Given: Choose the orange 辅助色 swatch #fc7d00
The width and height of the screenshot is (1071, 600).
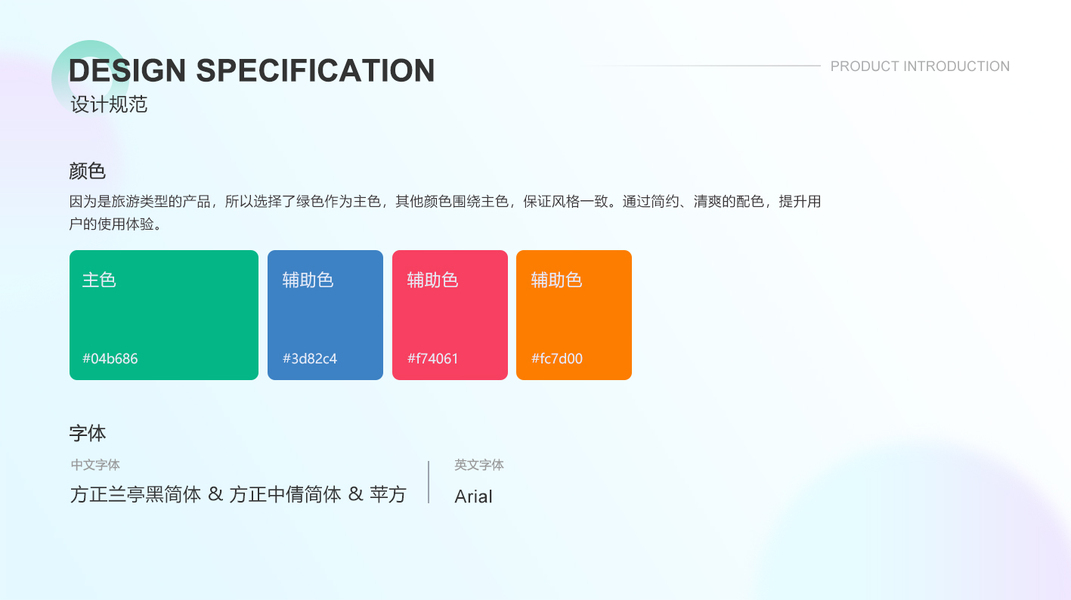Looking at the screenshot, I should click(574, 315).
